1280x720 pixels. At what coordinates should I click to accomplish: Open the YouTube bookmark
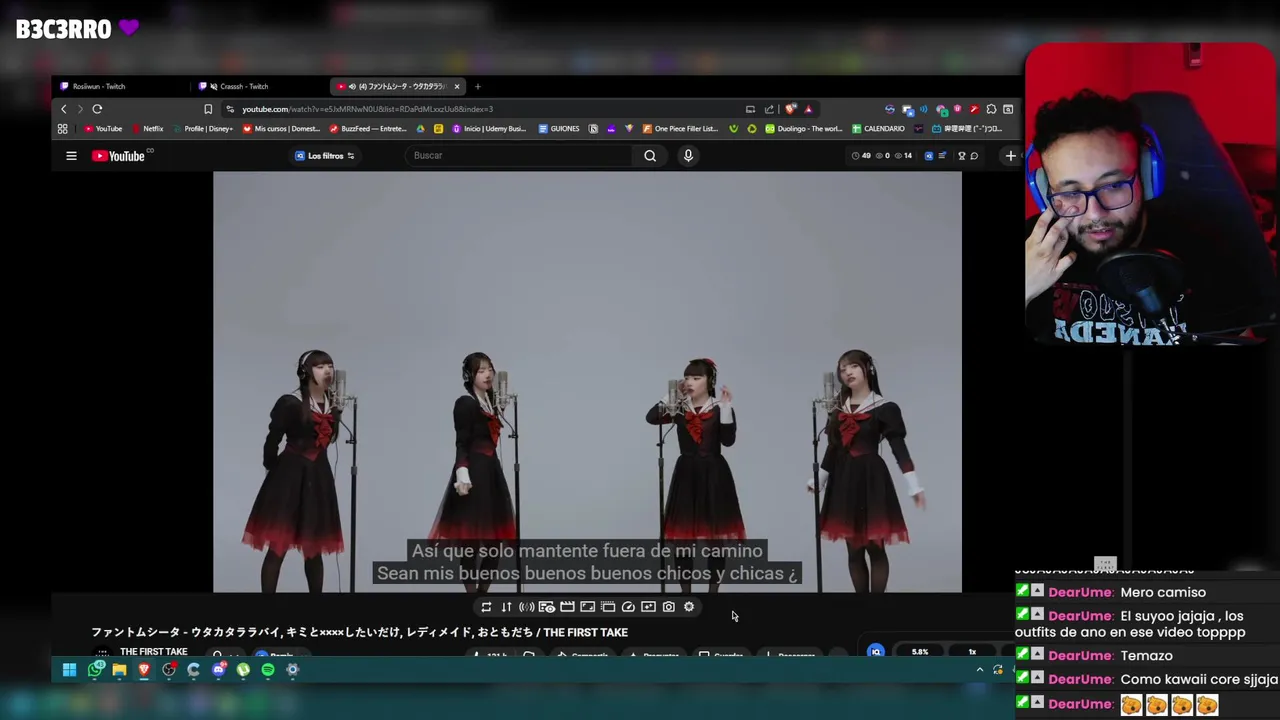103,129
